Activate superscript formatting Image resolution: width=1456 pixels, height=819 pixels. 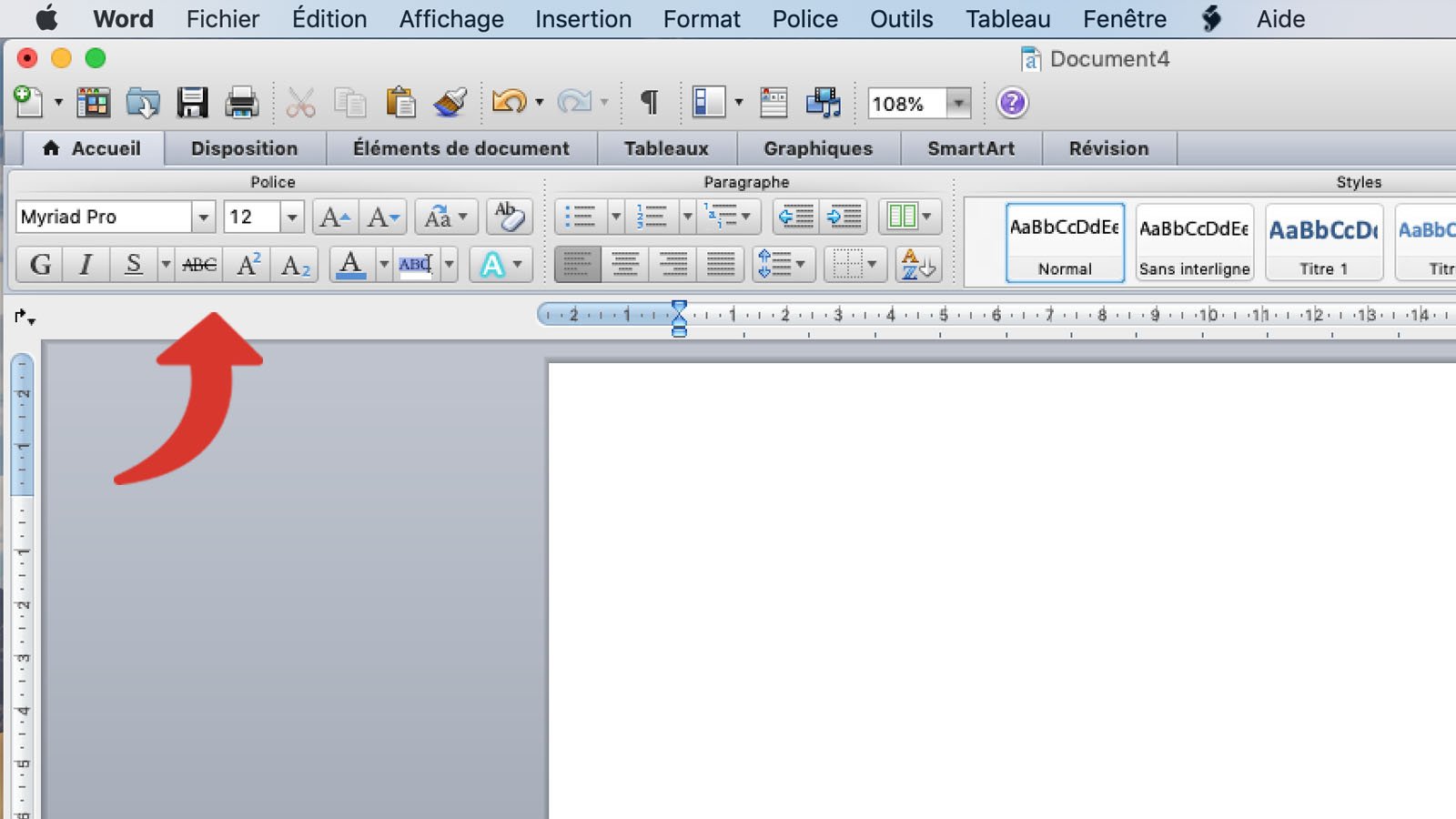point(246,265)
